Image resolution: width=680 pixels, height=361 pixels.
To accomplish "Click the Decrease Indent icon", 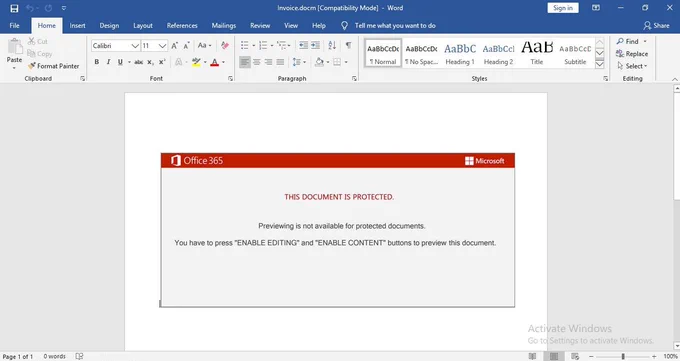I will 304,46.
